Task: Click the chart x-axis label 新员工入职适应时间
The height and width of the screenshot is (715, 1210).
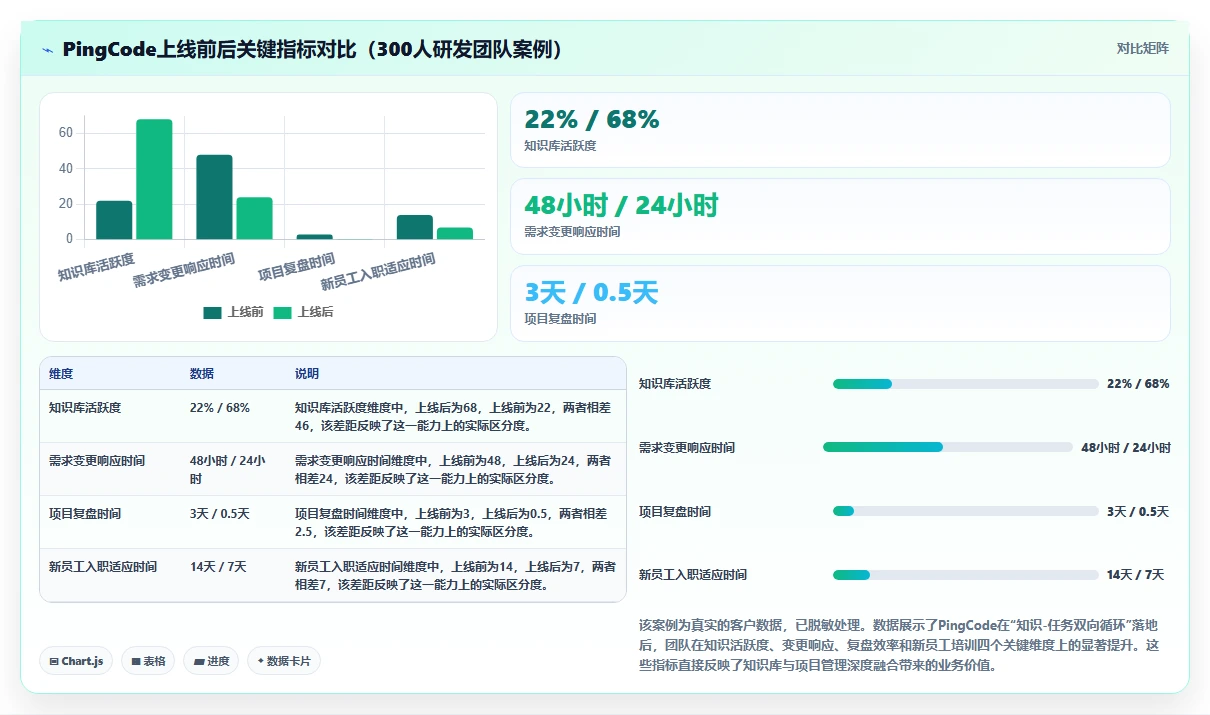Action: 378,272
